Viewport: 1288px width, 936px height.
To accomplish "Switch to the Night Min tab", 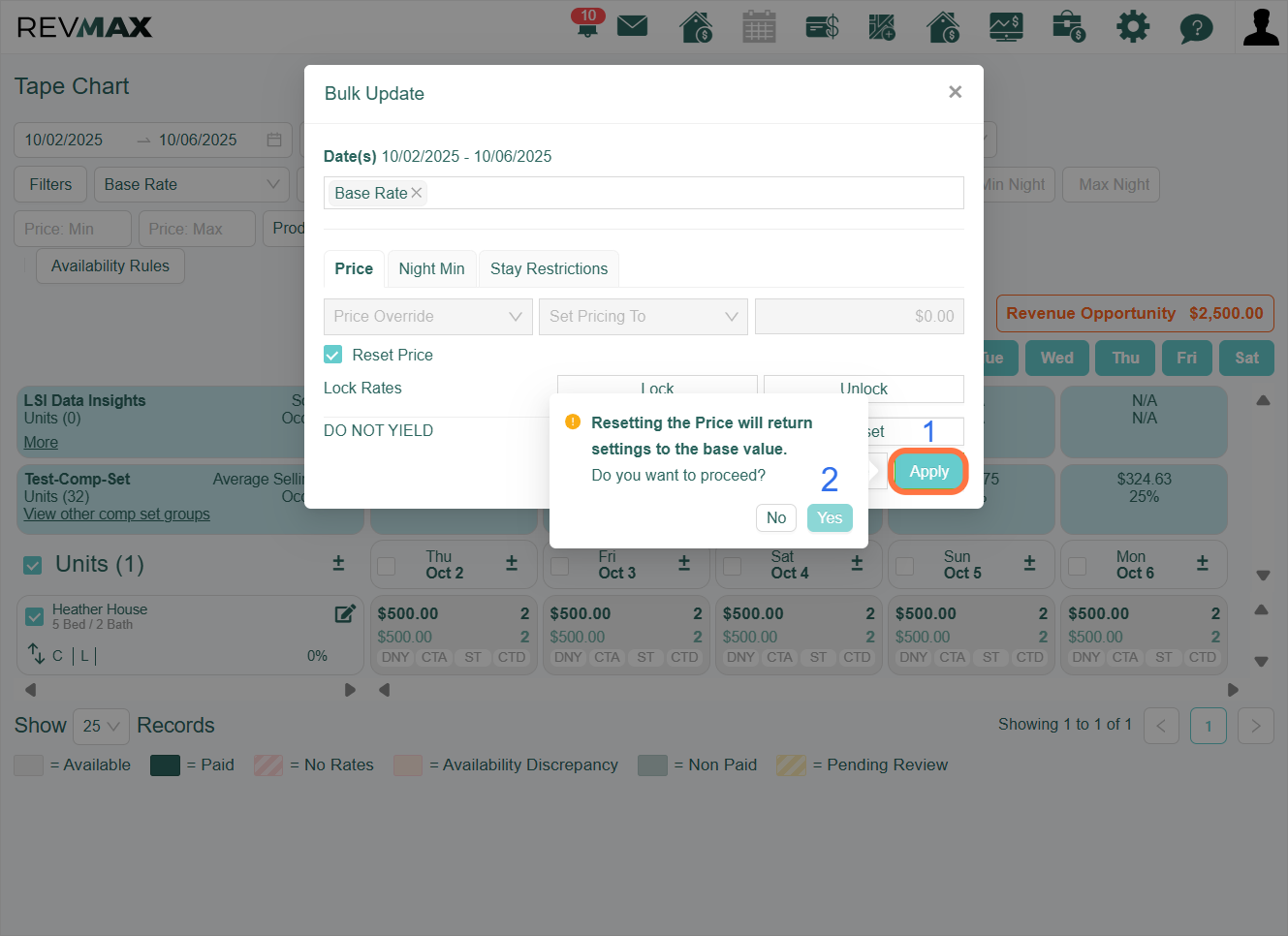I will [431, 268].
